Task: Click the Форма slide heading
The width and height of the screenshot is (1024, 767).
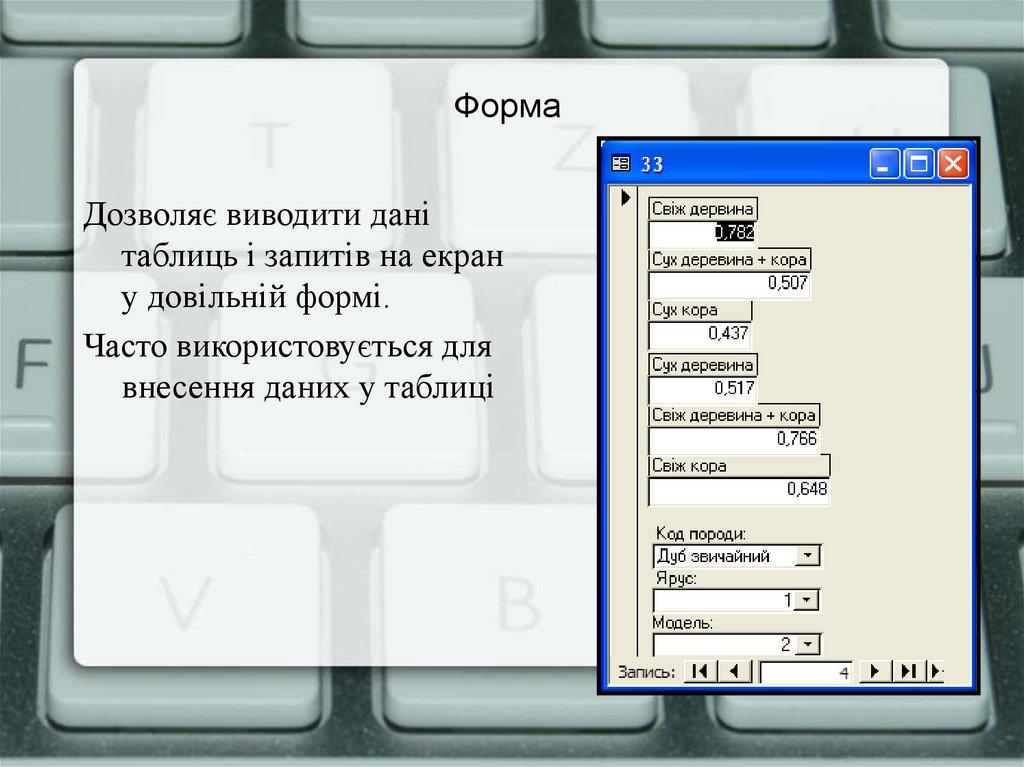Action: [511, 104]
